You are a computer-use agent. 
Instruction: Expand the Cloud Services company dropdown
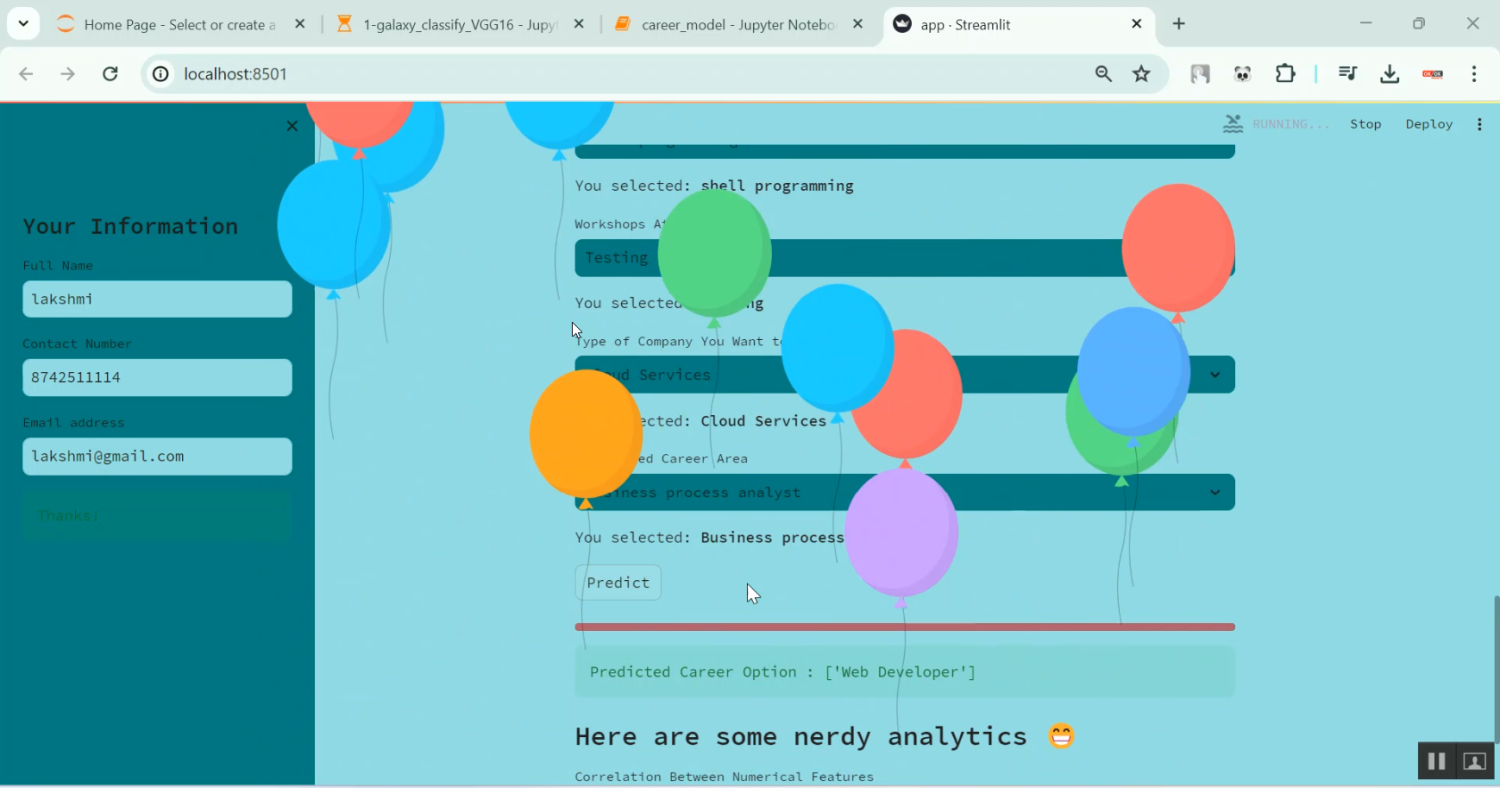point(1214,374)
